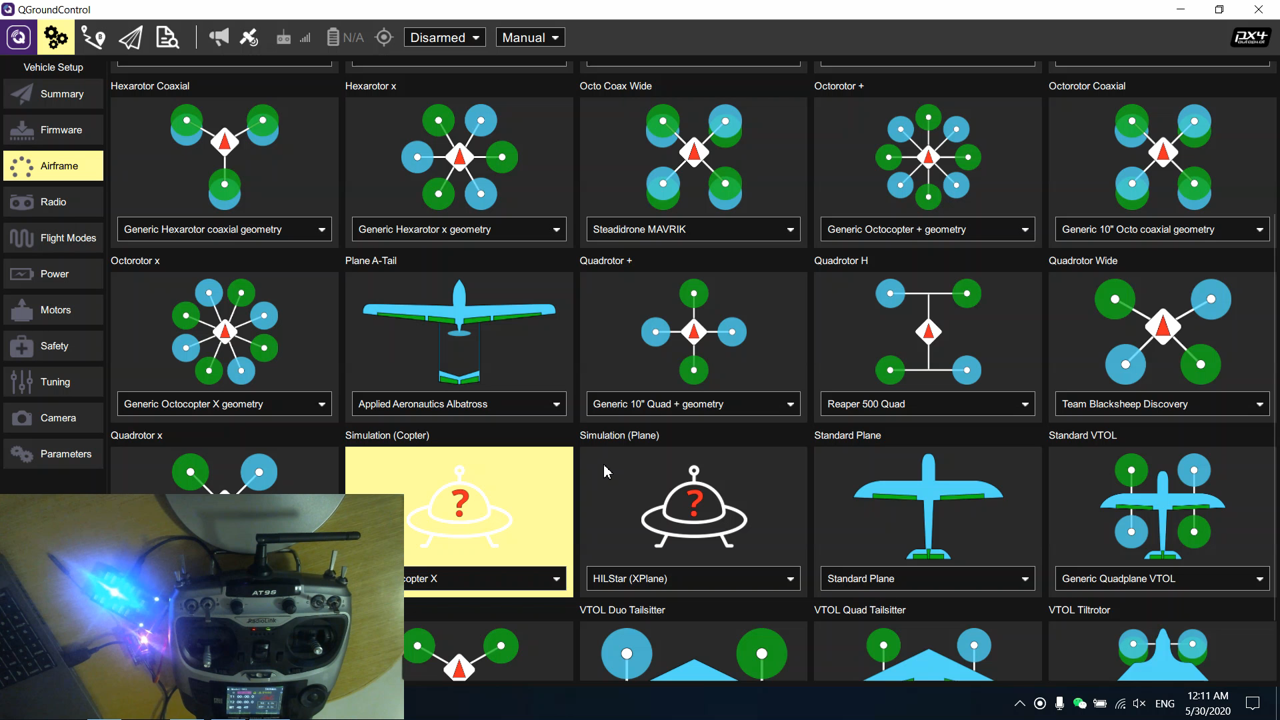Show RC signal strength indicator
This screenshot has height=720, width=1280.
pos(293,38)
